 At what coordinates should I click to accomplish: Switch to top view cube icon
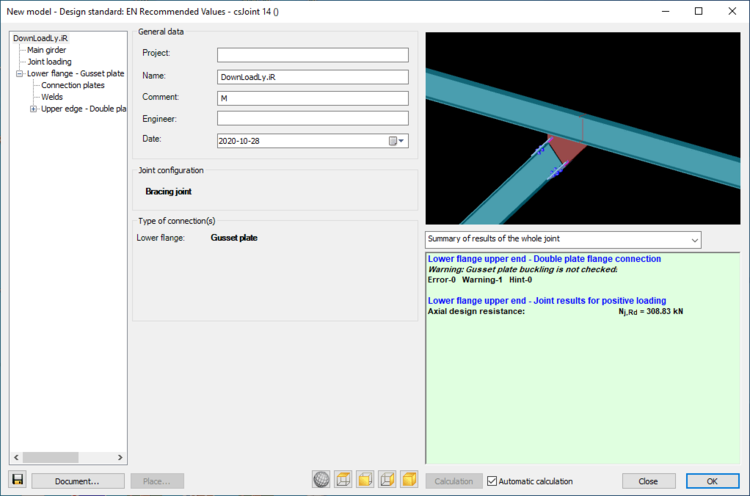click(343, 481)
